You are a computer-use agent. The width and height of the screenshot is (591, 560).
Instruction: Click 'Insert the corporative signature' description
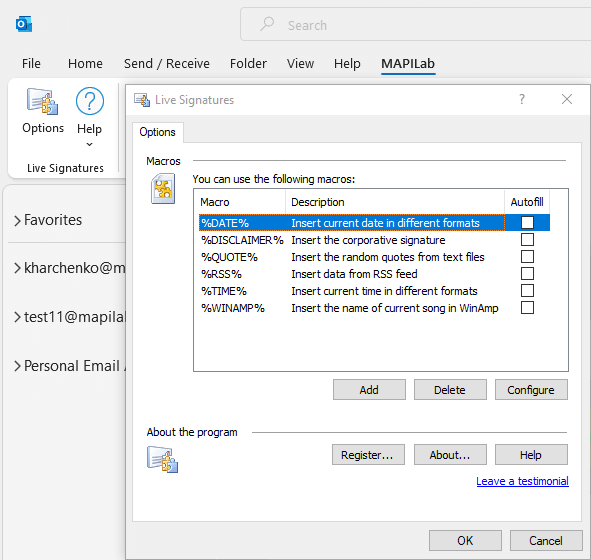368,240
